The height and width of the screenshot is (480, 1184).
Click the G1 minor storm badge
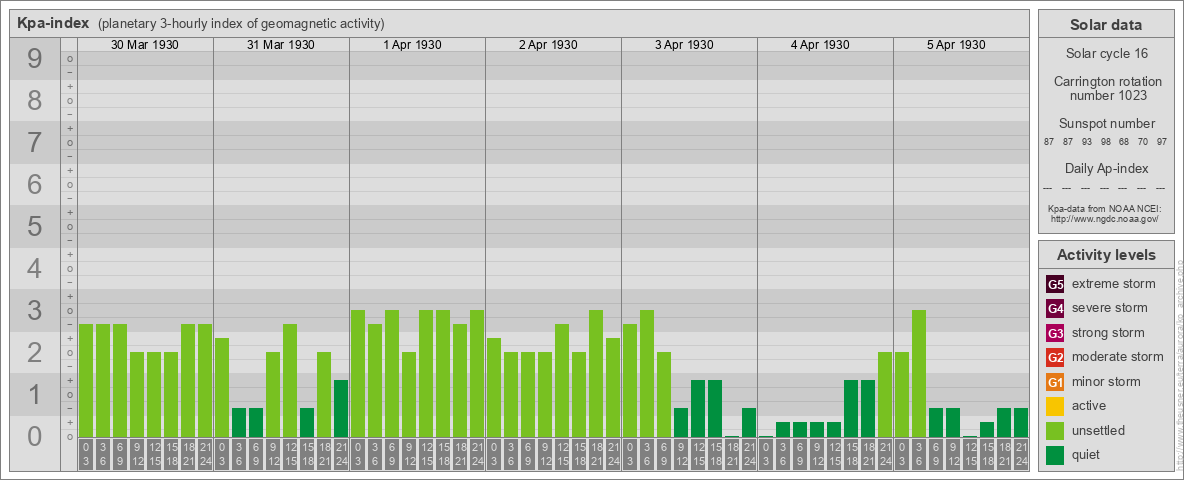pyautogui.click(x=1055, y=382)
